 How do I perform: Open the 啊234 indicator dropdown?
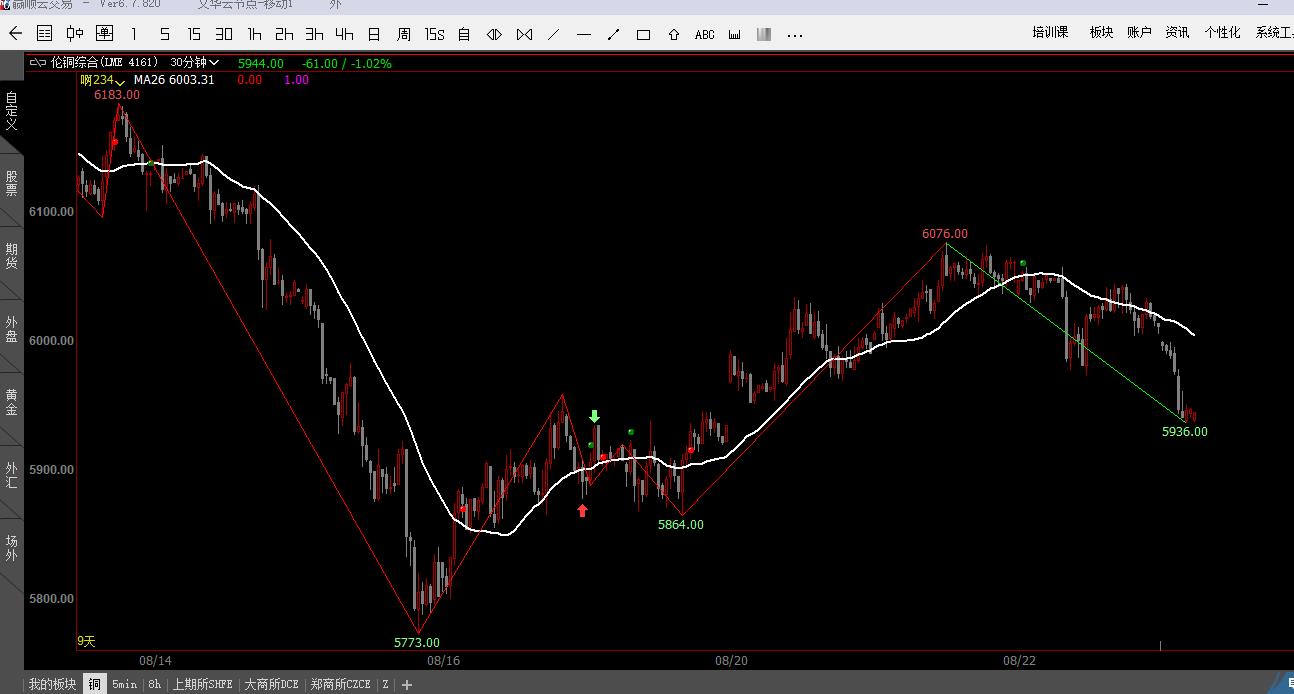(x=103, y=80)
